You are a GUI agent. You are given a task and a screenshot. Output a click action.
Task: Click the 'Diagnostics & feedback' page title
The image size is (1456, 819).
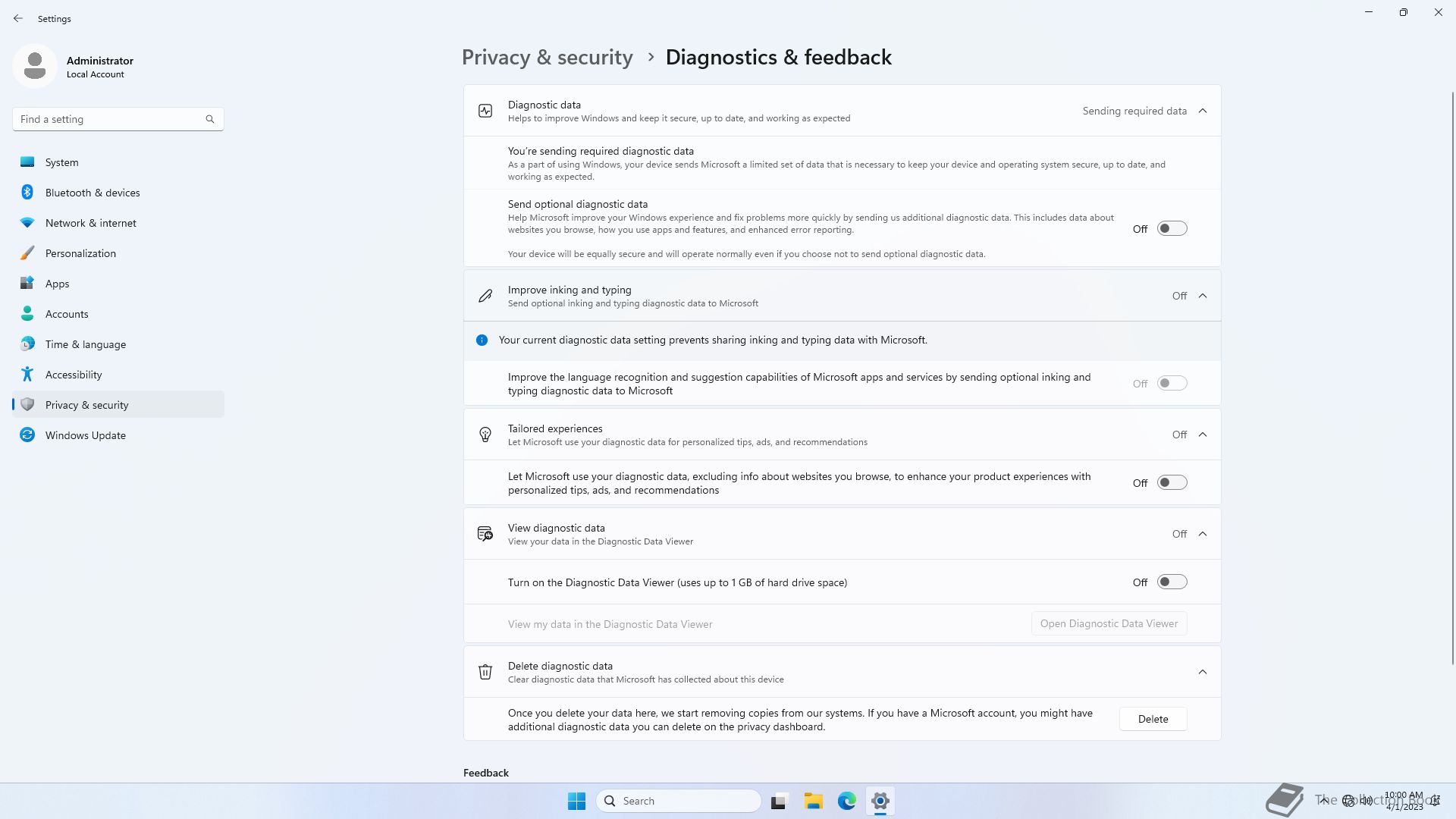pyautogui.click(x=779, y=58)
